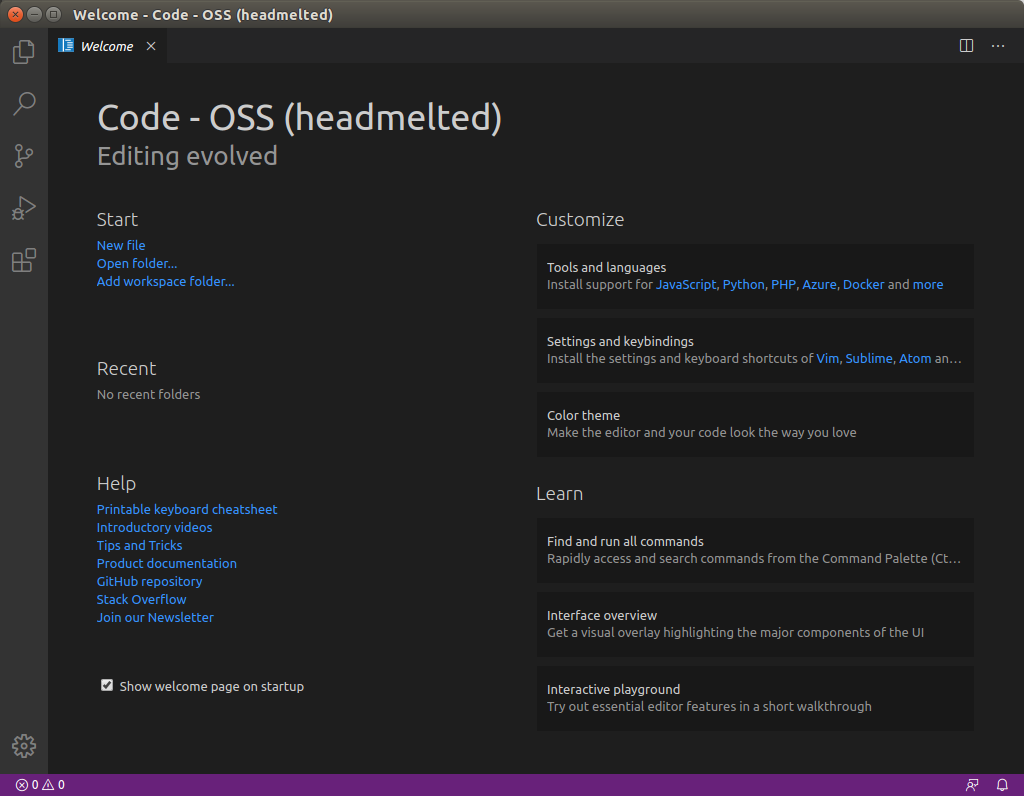Split the editor to the right
1024x796 pixels.
(967, 46)
